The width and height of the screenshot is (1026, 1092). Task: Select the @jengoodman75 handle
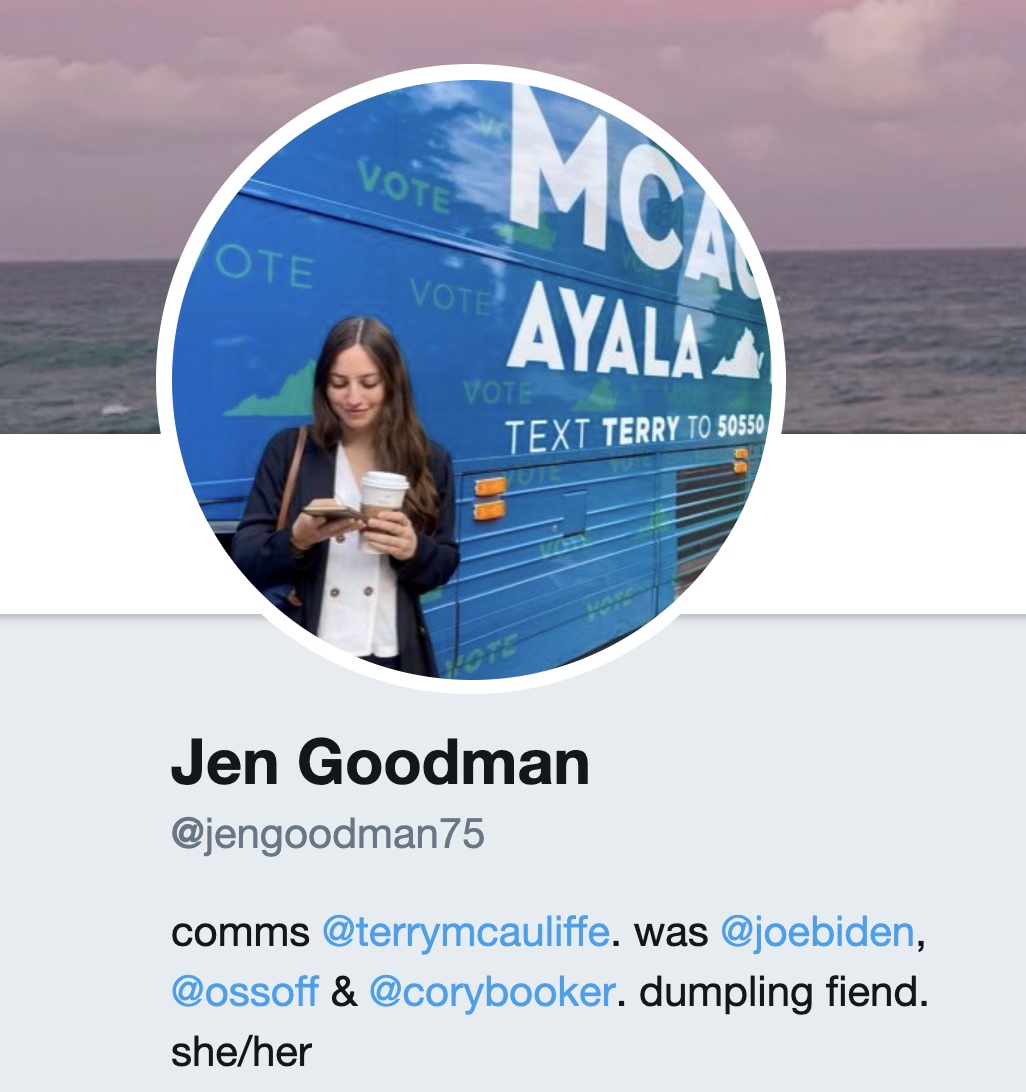327,834
